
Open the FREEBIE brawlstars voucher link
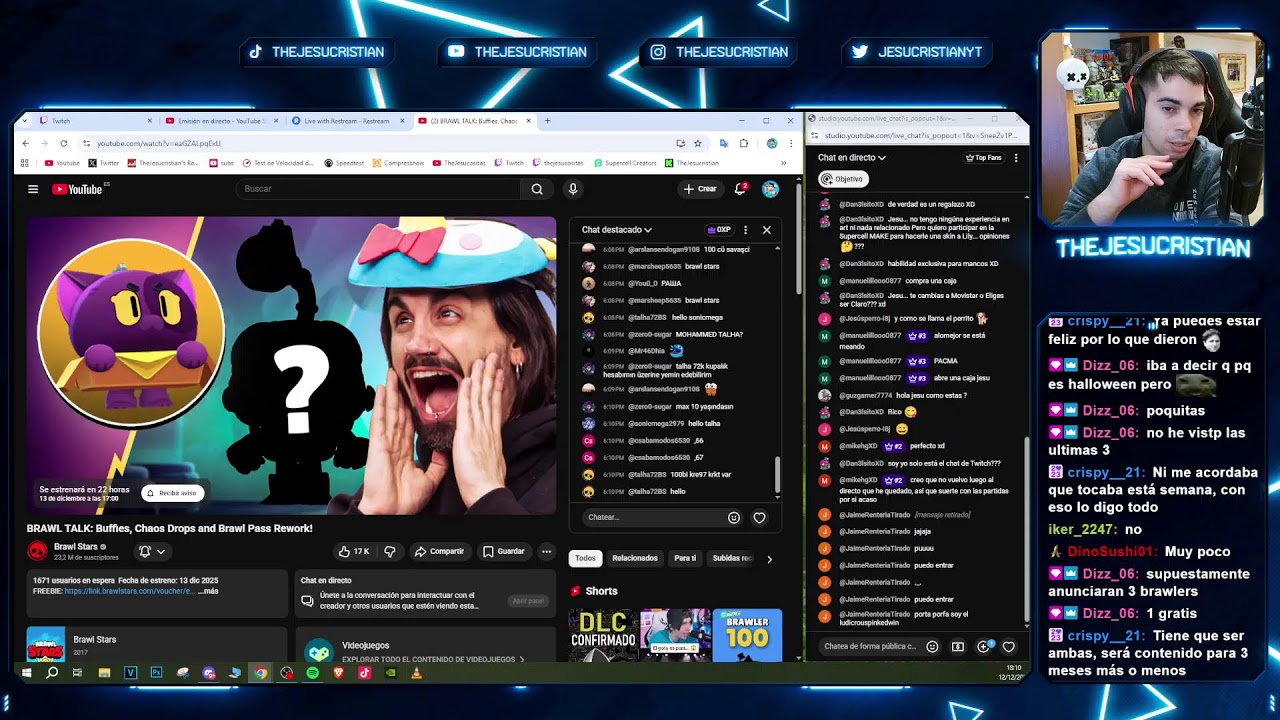click(129, 591)
